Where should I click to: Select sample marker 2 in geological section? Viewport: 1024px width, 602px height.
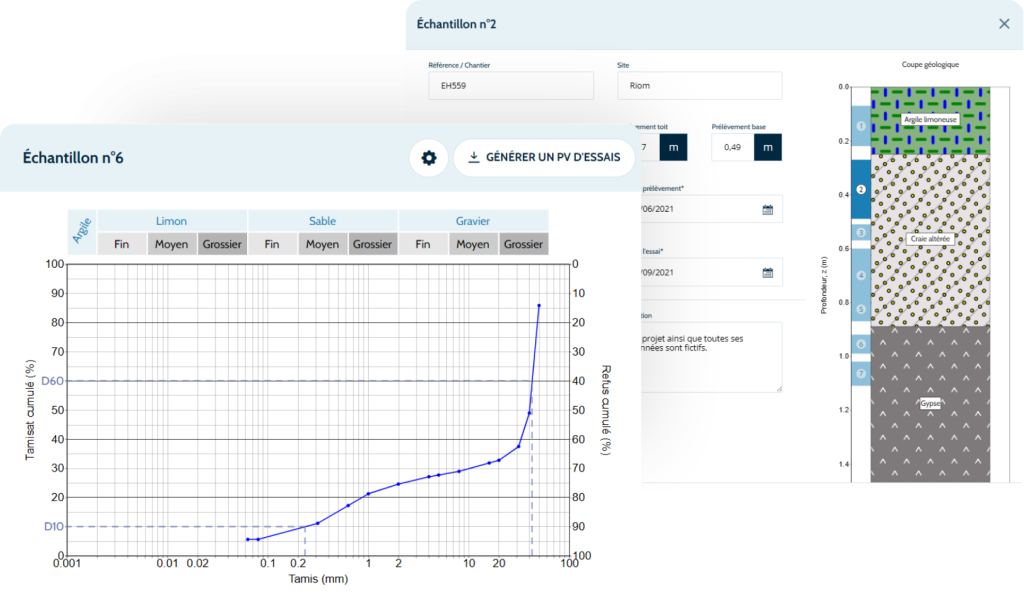point(861,189)
